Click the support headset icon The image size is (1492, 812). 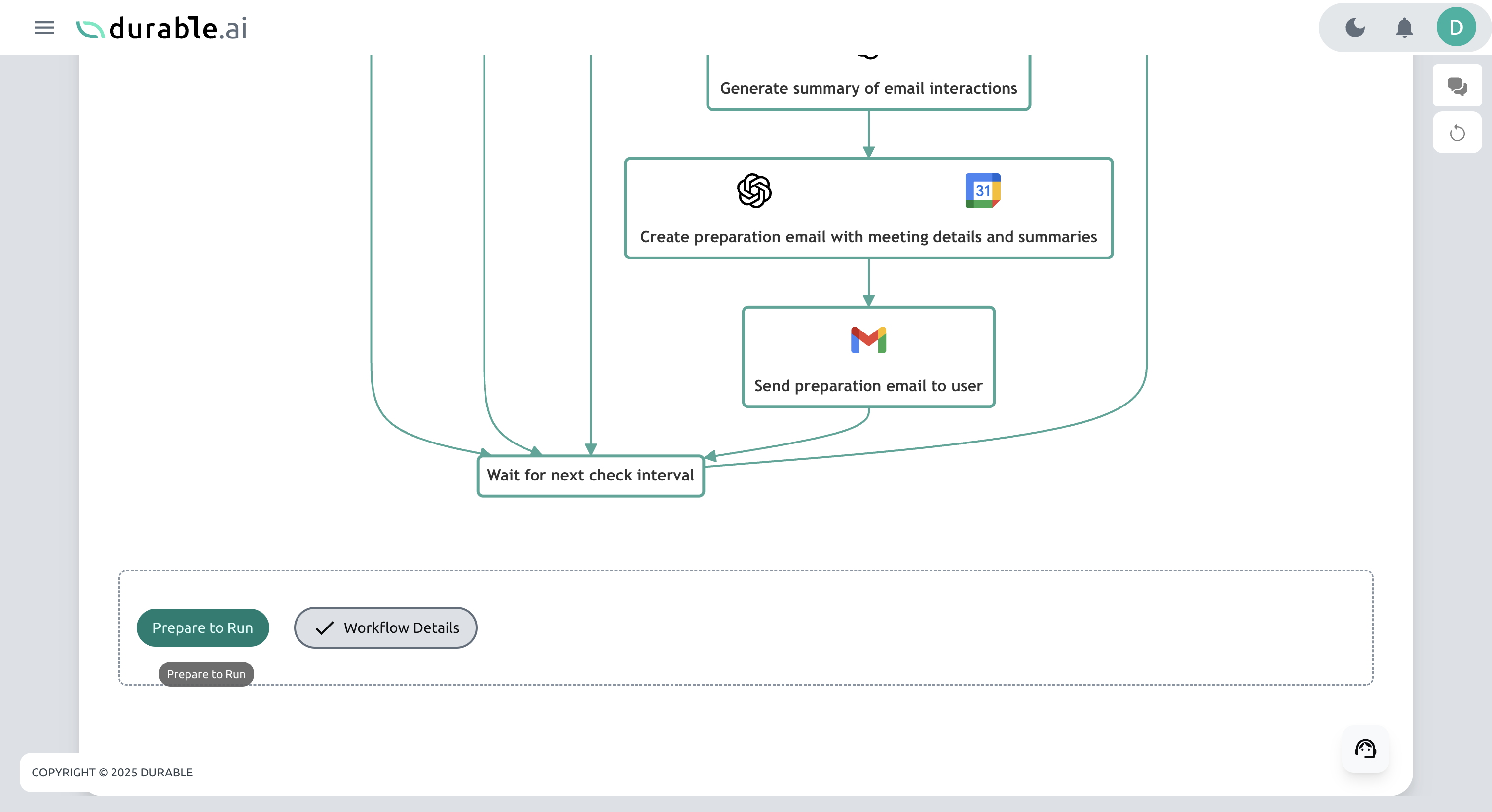(1365, 749)
